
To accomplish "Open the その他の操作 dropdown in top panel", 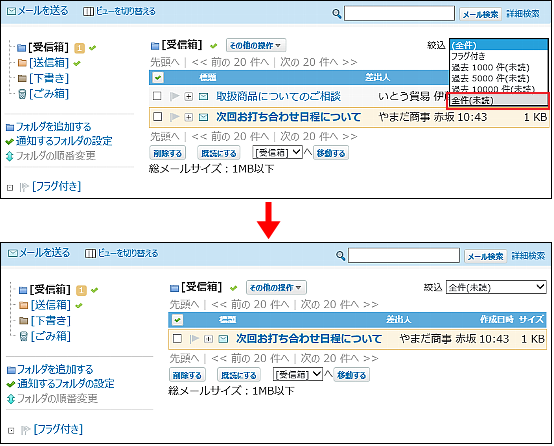I will pyautogui.click(x=256, y=45).
